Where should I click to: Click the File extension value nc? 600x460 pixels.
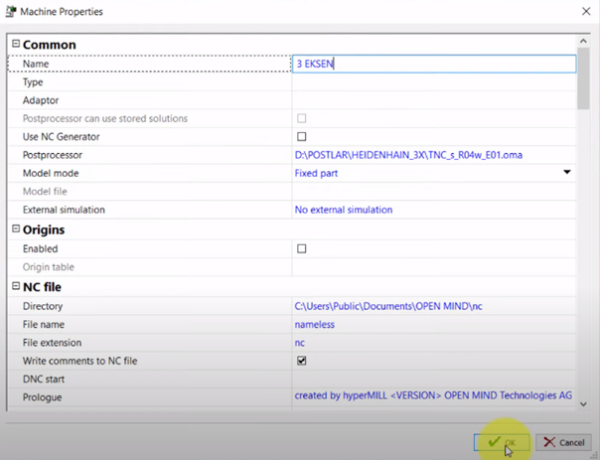pyautogui.click(x=300, y=342)
